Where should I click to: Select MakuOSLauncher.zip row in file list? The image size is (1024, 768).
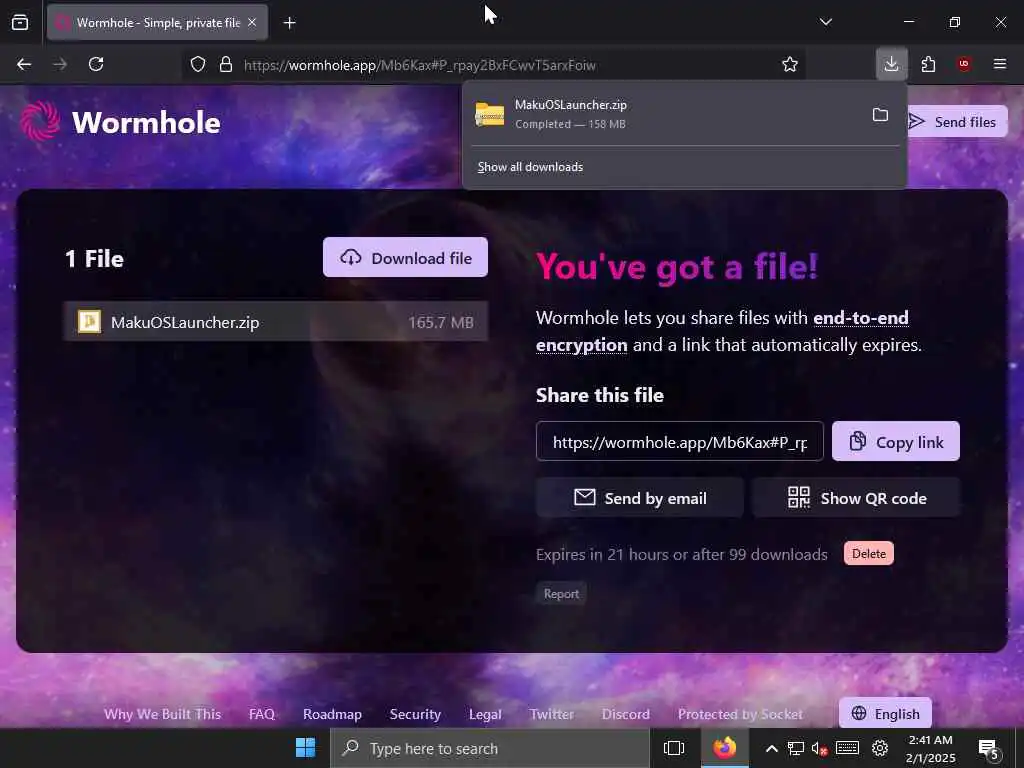pyautogui.click(x=276, y=322)
